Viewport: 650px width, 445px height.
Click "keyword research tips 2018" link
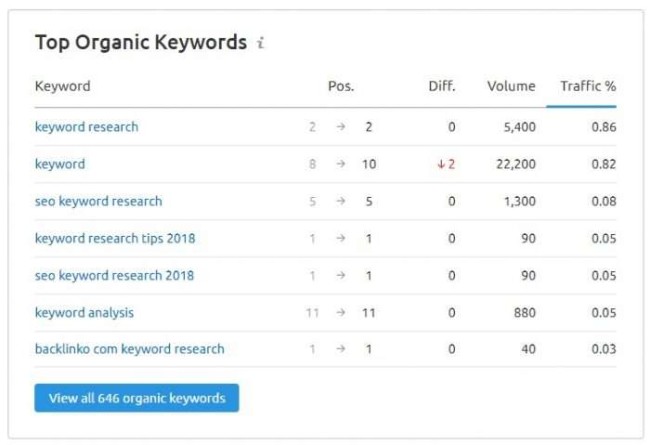coord(115,238)
